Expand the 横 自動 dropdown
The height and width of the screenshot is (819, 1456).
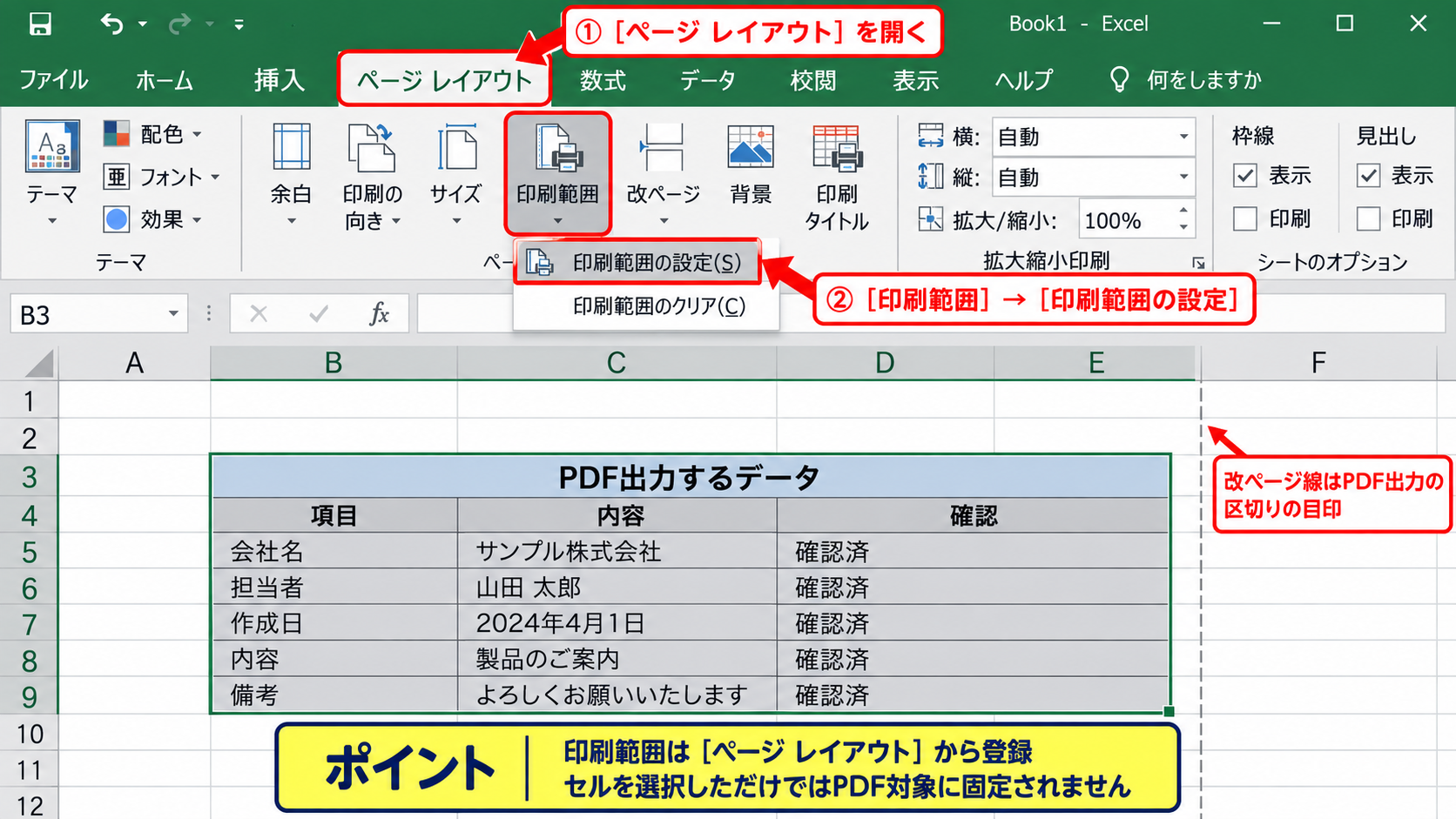1183,137
